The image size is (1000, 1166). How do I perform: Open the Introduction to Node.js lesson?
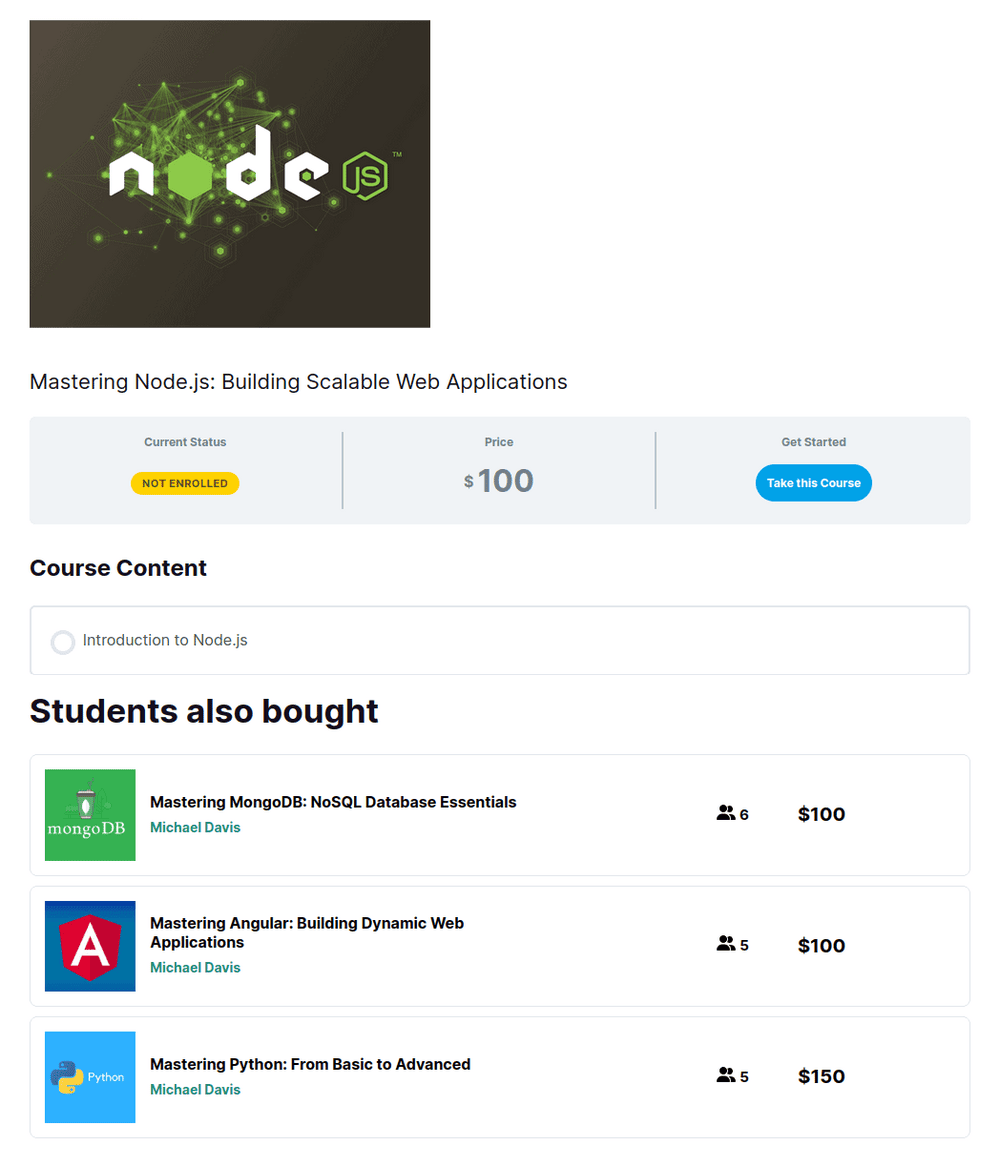165,640
